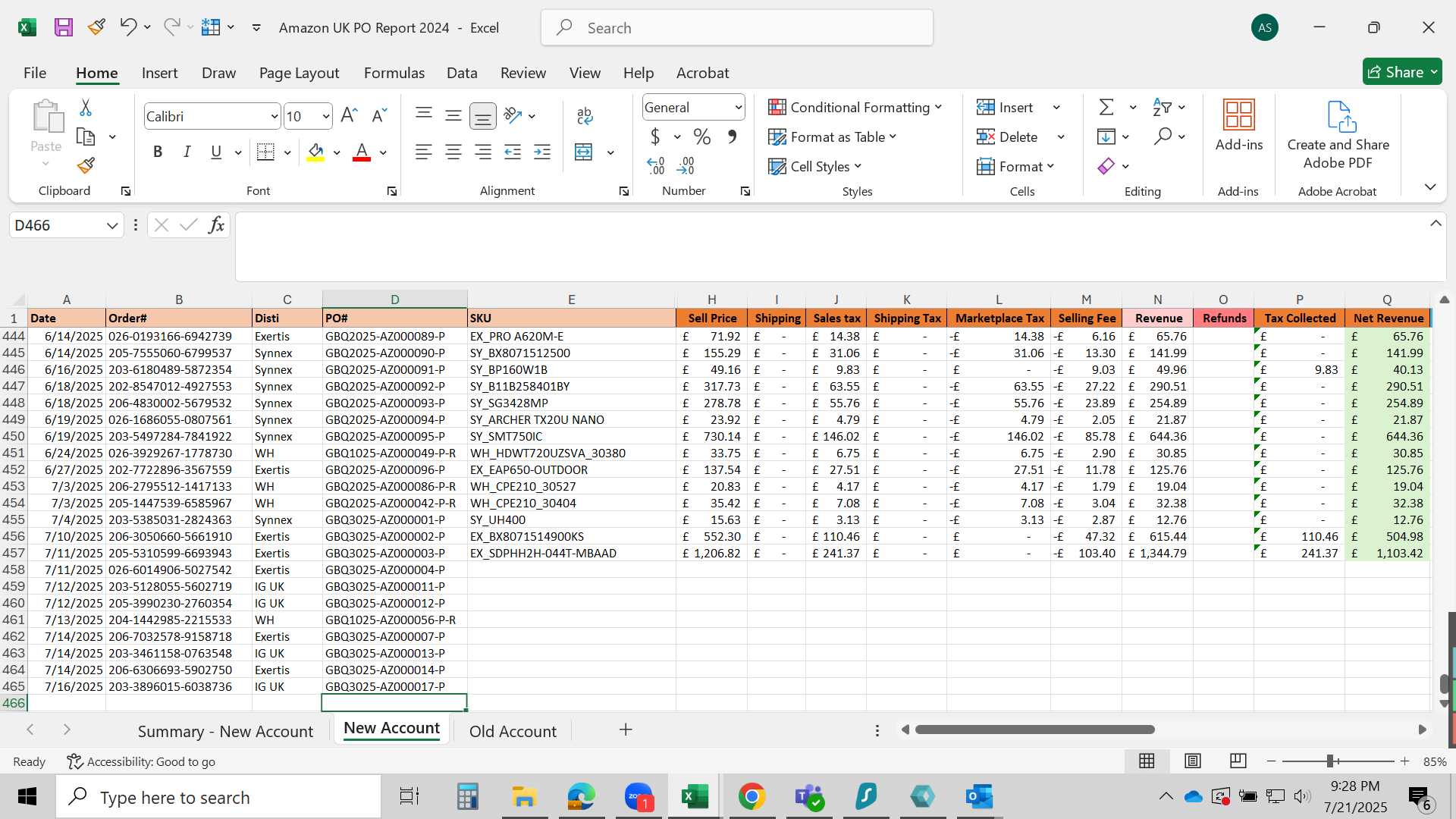The image size is (1456, 819).
Task: Click the Find & Select magnifier icon
Action: click(x=1163, y=136)
